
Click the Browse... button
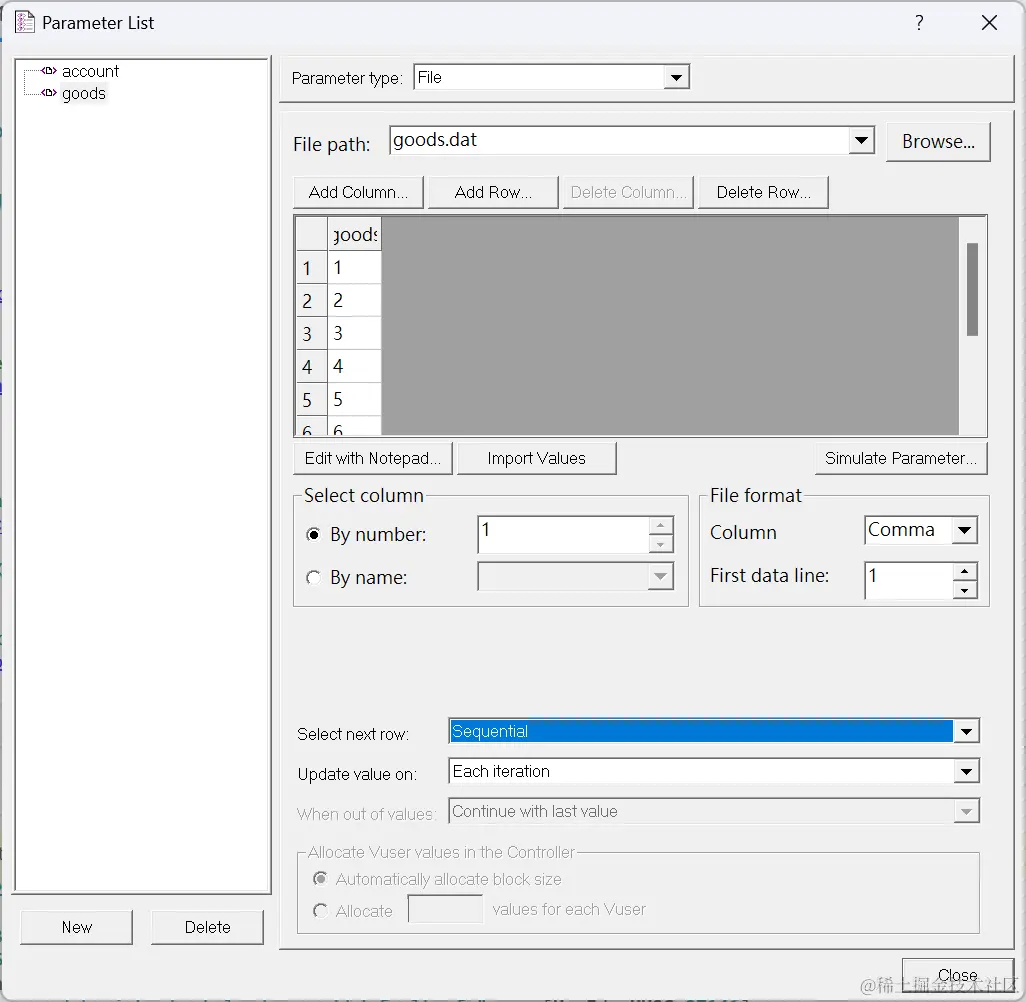tap(938, 141)
